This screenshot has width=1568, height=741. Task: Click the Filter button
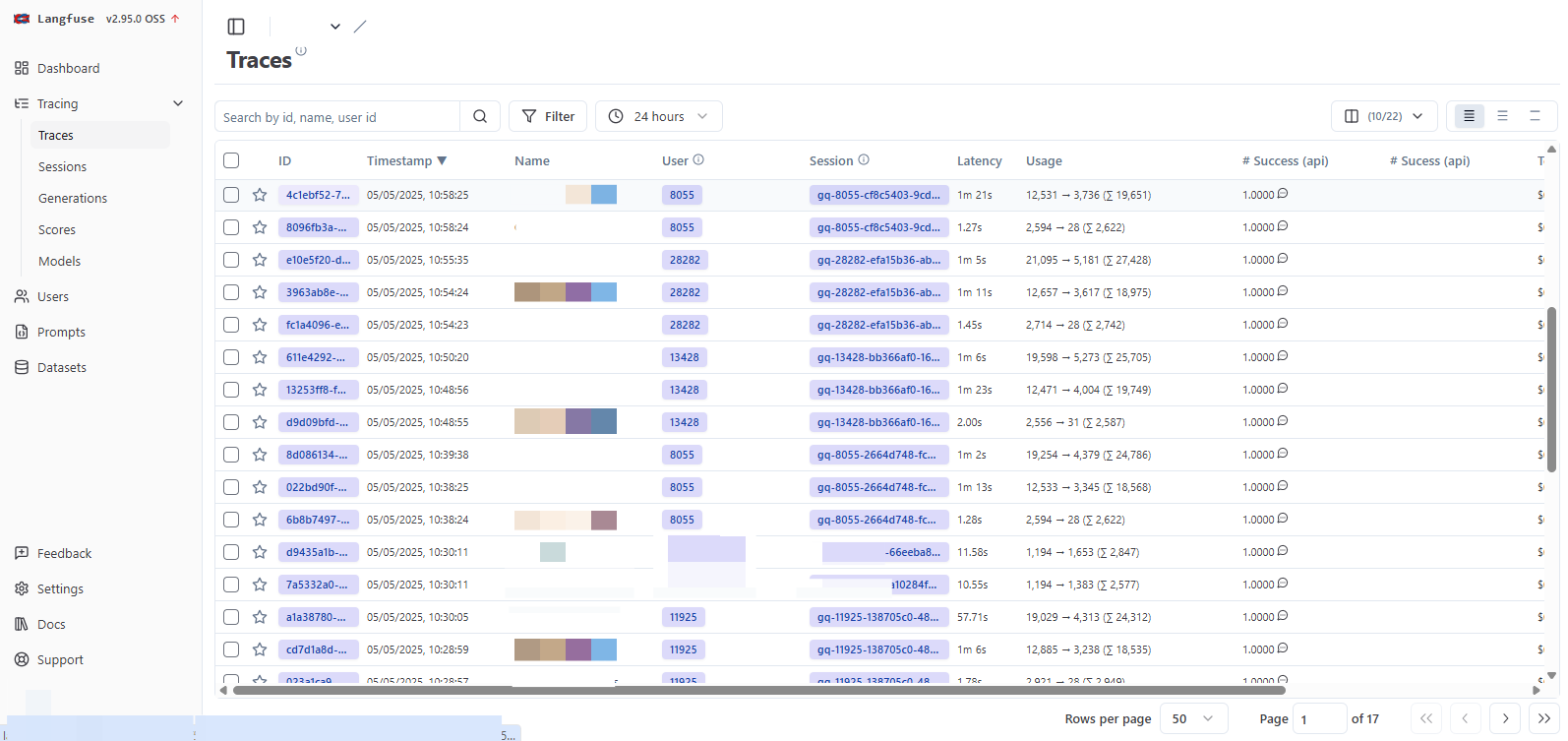pyautogui.click(x=548, y=116)
